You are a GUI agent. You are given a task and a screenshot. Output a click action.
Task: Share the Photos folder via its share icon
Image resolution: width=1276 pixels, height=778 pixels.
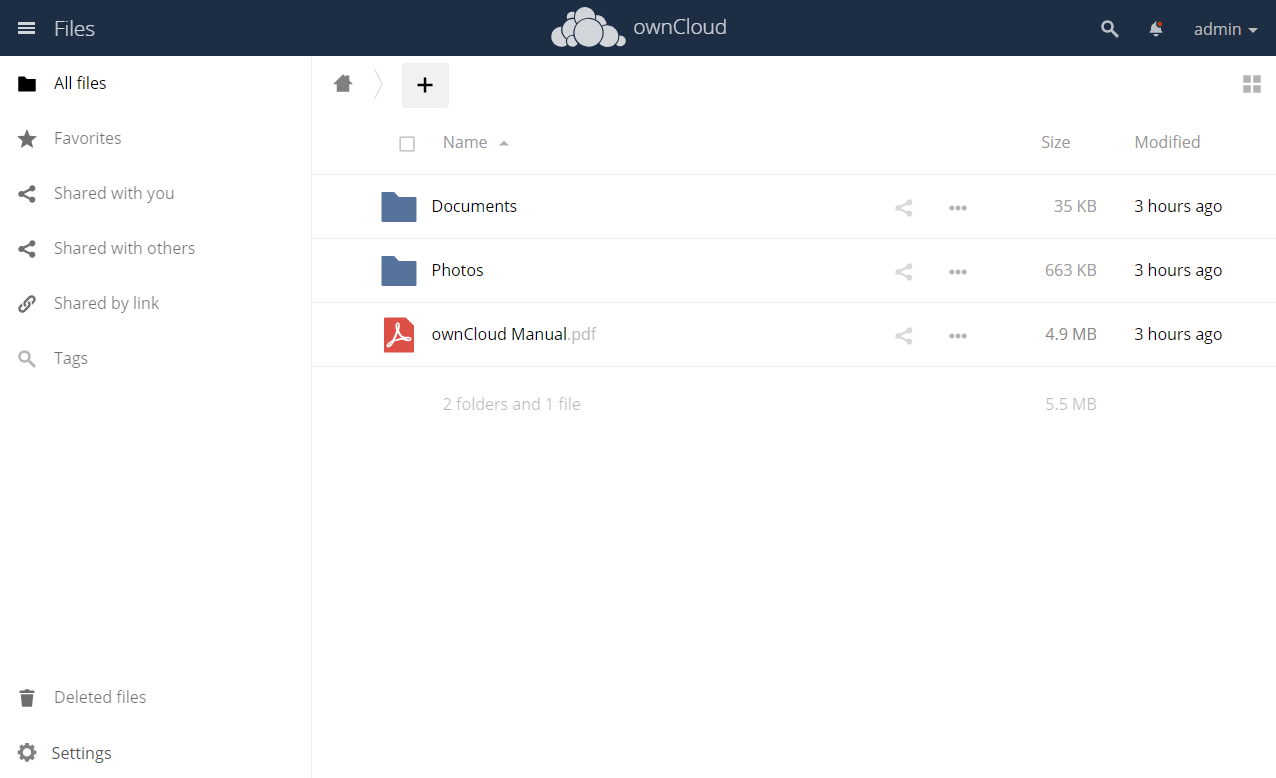903,271
